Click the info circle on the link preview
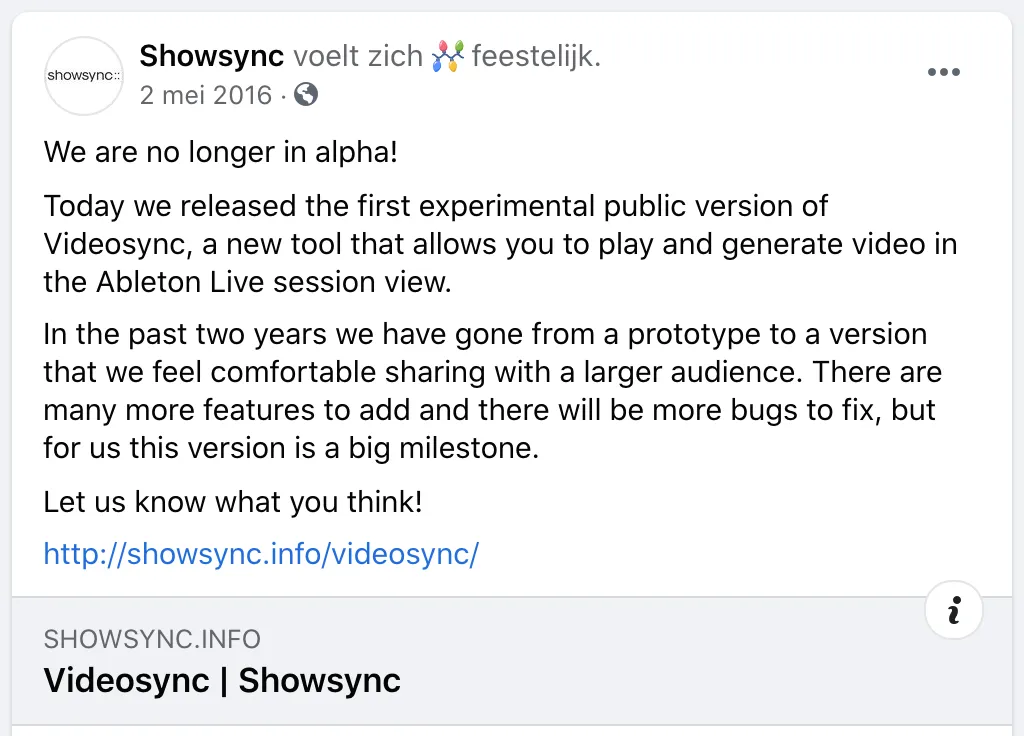The width and height of the screenshot is (1024, 736). pos(954,610)
